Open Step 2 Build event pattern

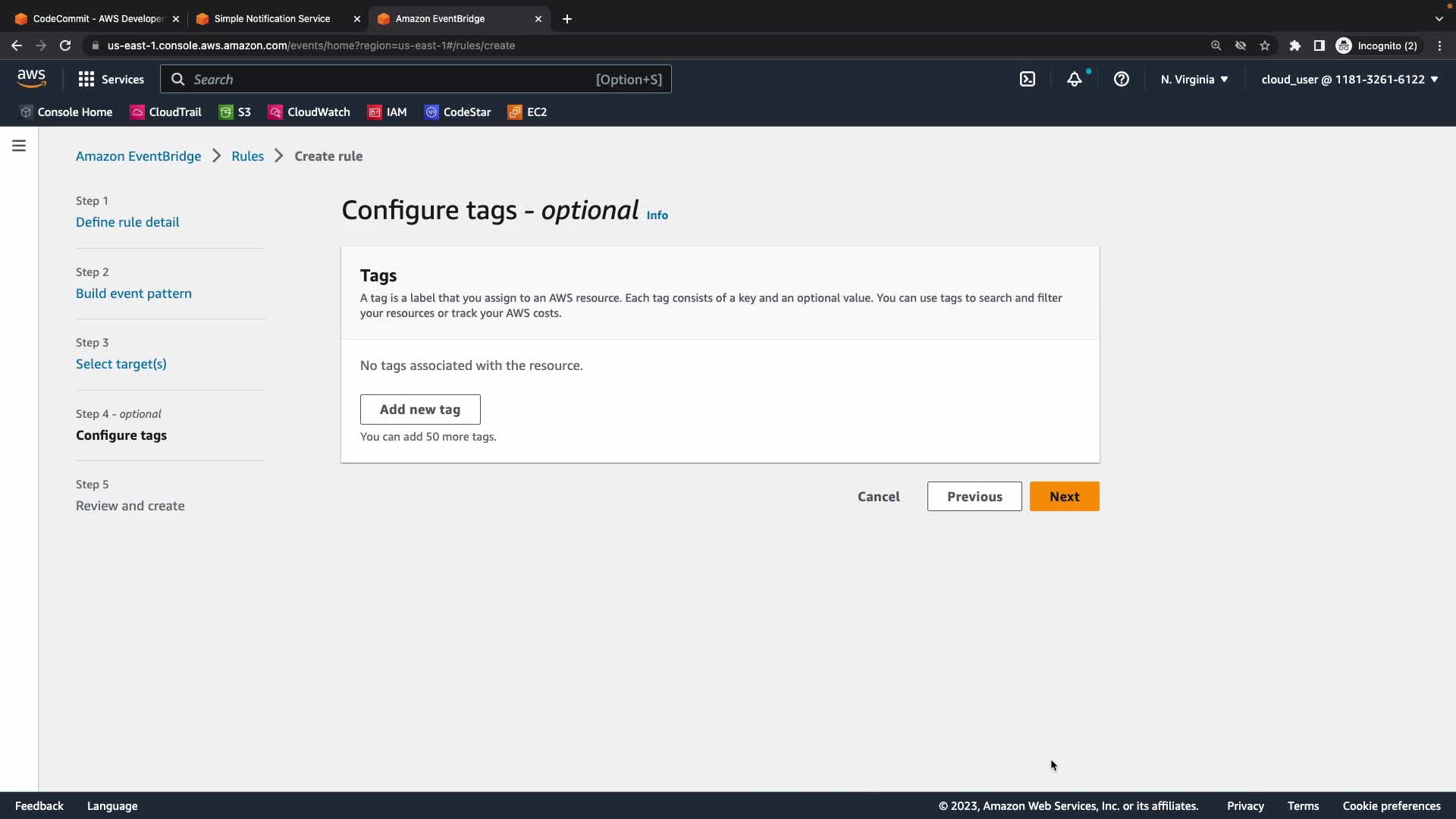133,293
